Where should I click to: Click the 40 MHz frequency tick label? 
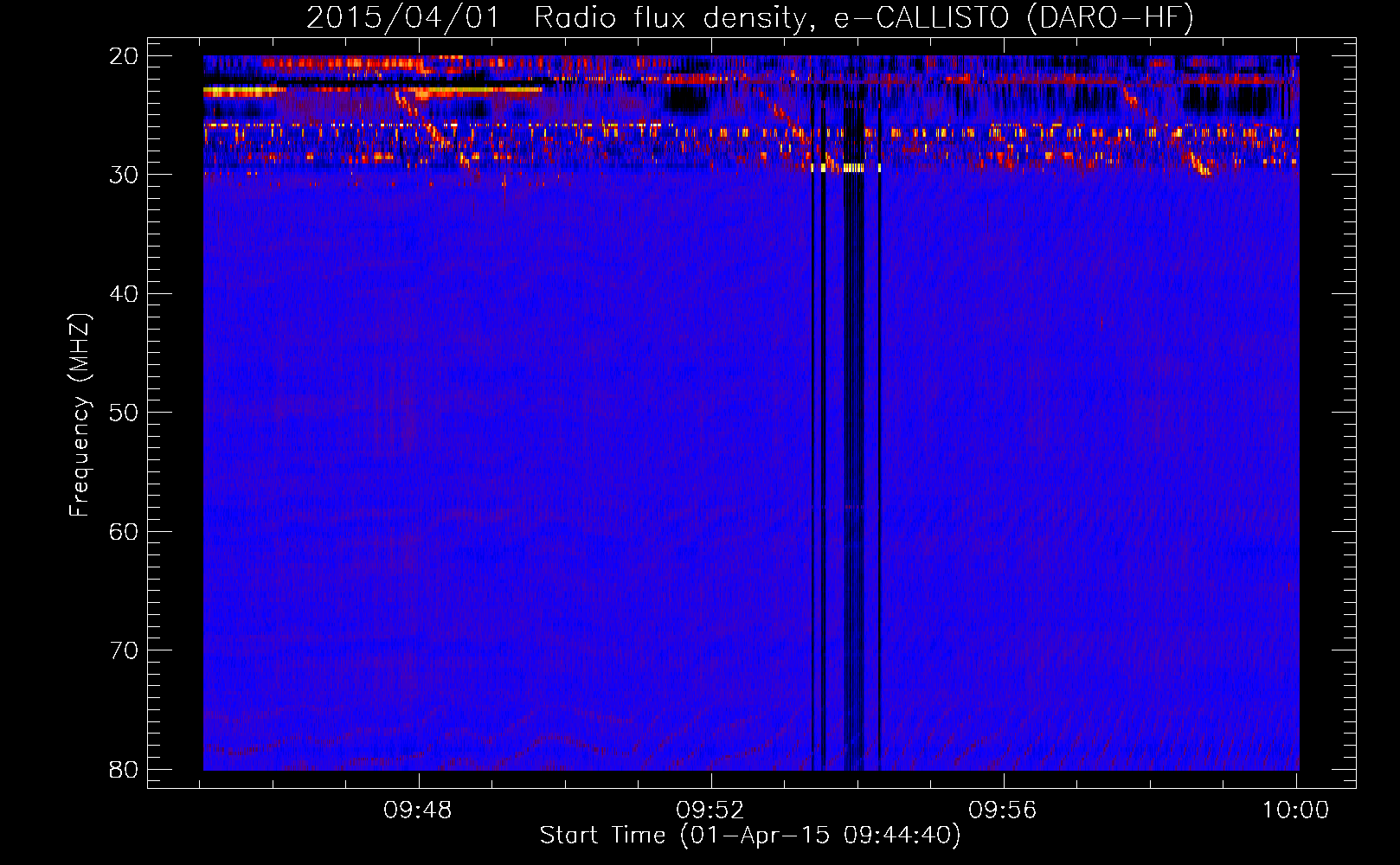point(124,294)
